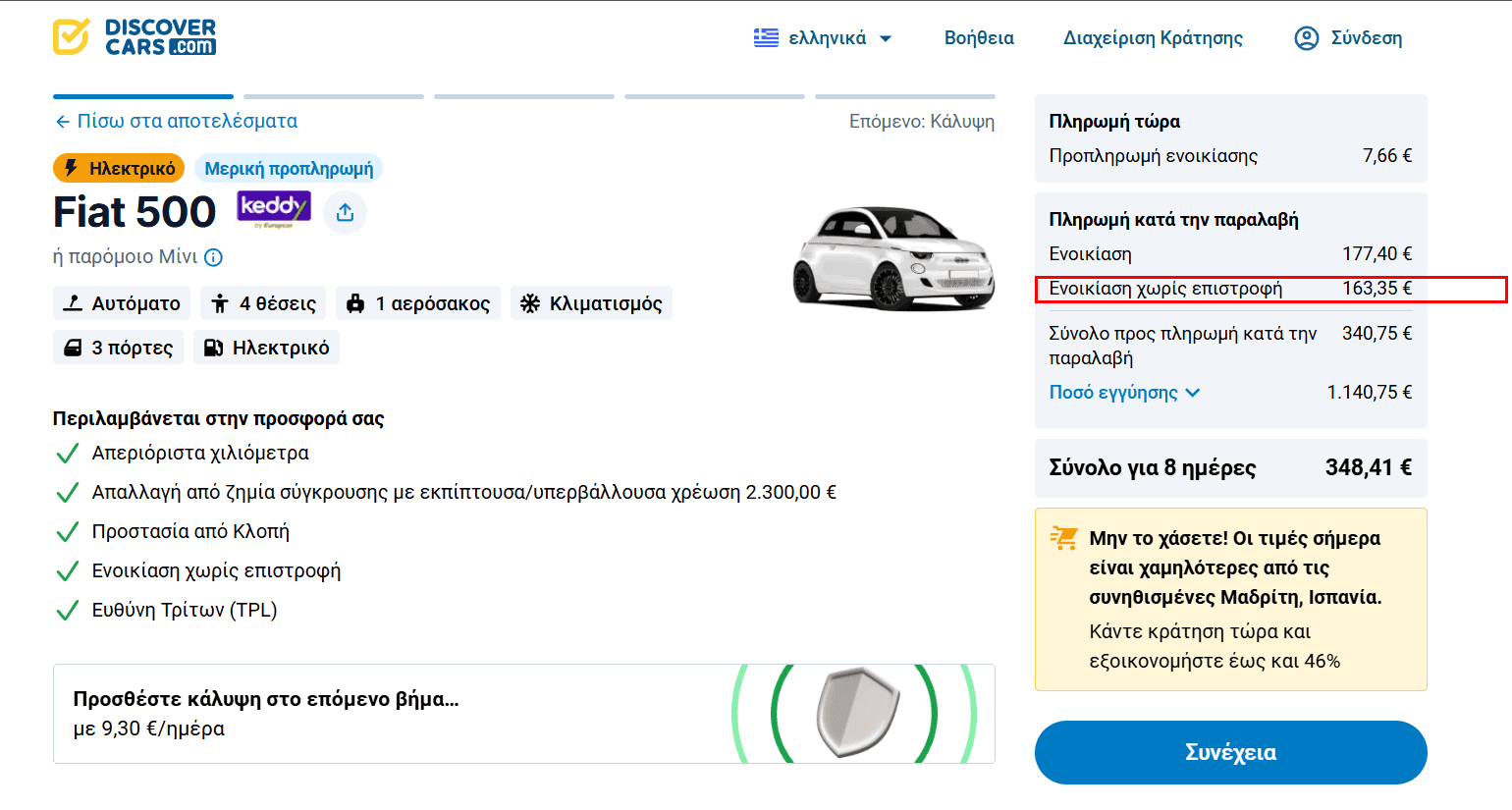Click the Αυτόματο gearbox icon
1512x810 pixels.
click(x=73, y=303)
